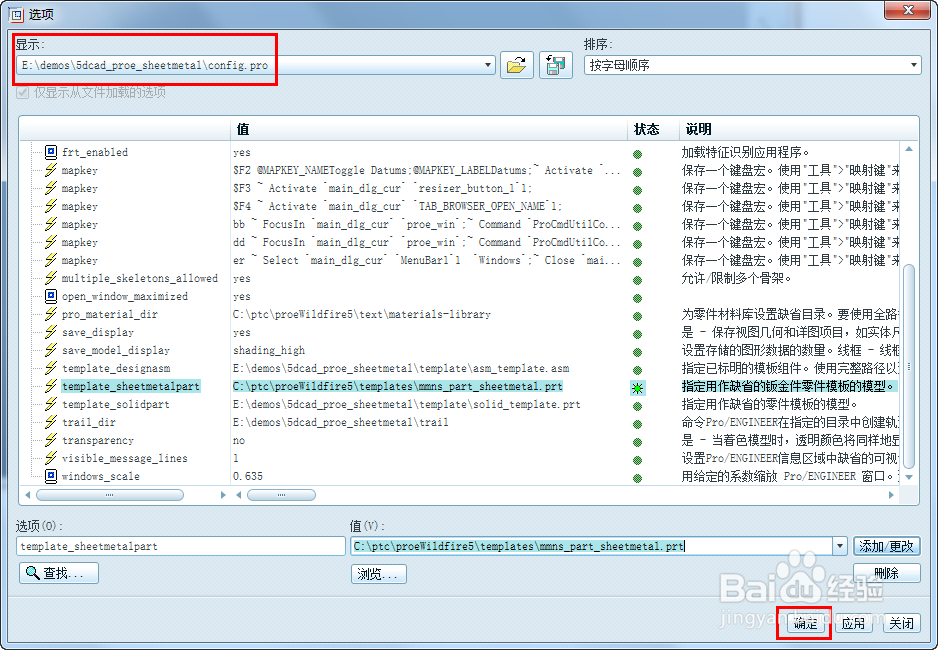This screenshot has width=938, height=650.
Task: Select the visible_message_lines option
Action: point(124,458)
